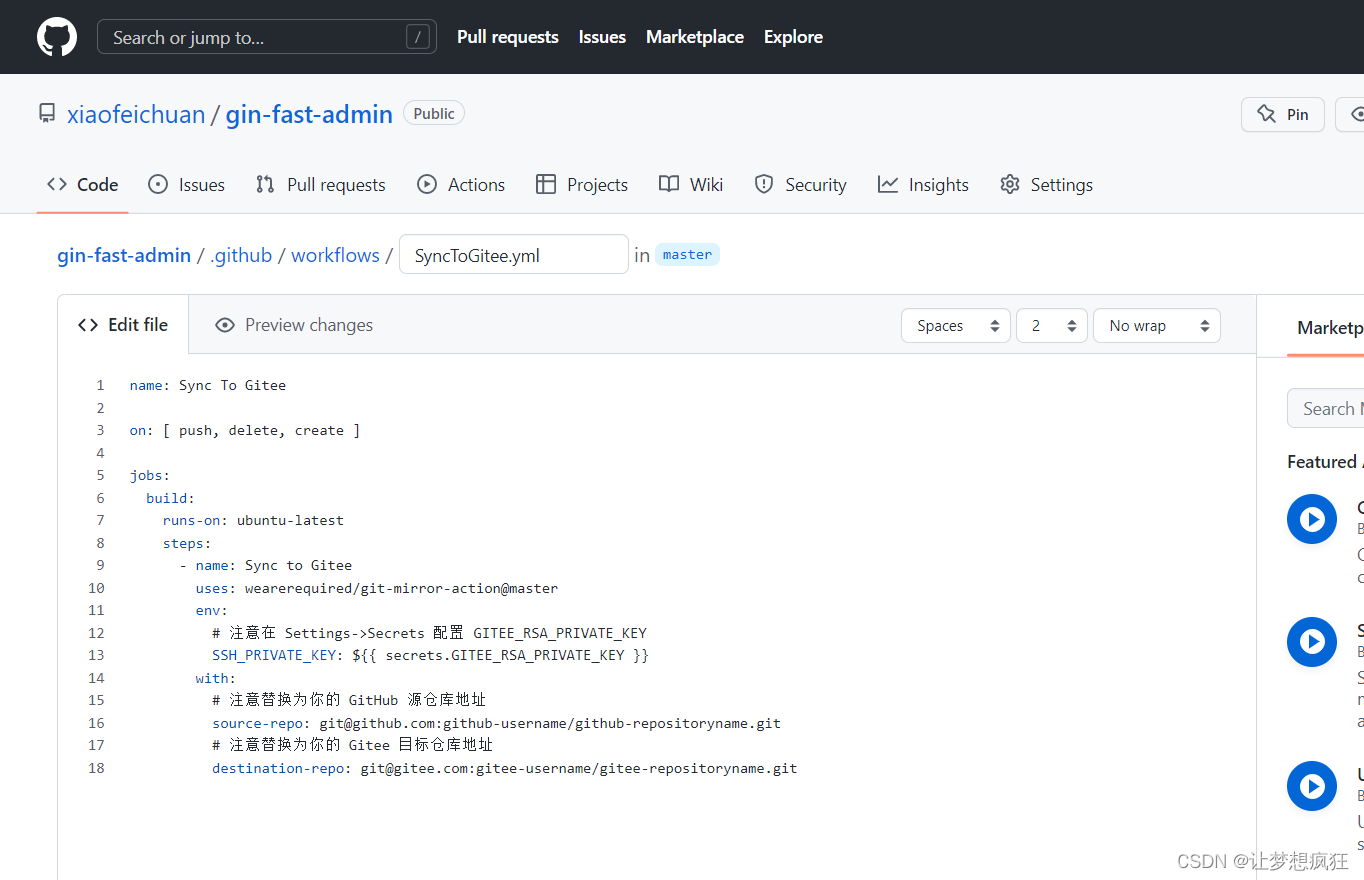Viewport: 1364px width, 880px height.
Task: Open the Issues repository tab
Action: click(187, 184)
